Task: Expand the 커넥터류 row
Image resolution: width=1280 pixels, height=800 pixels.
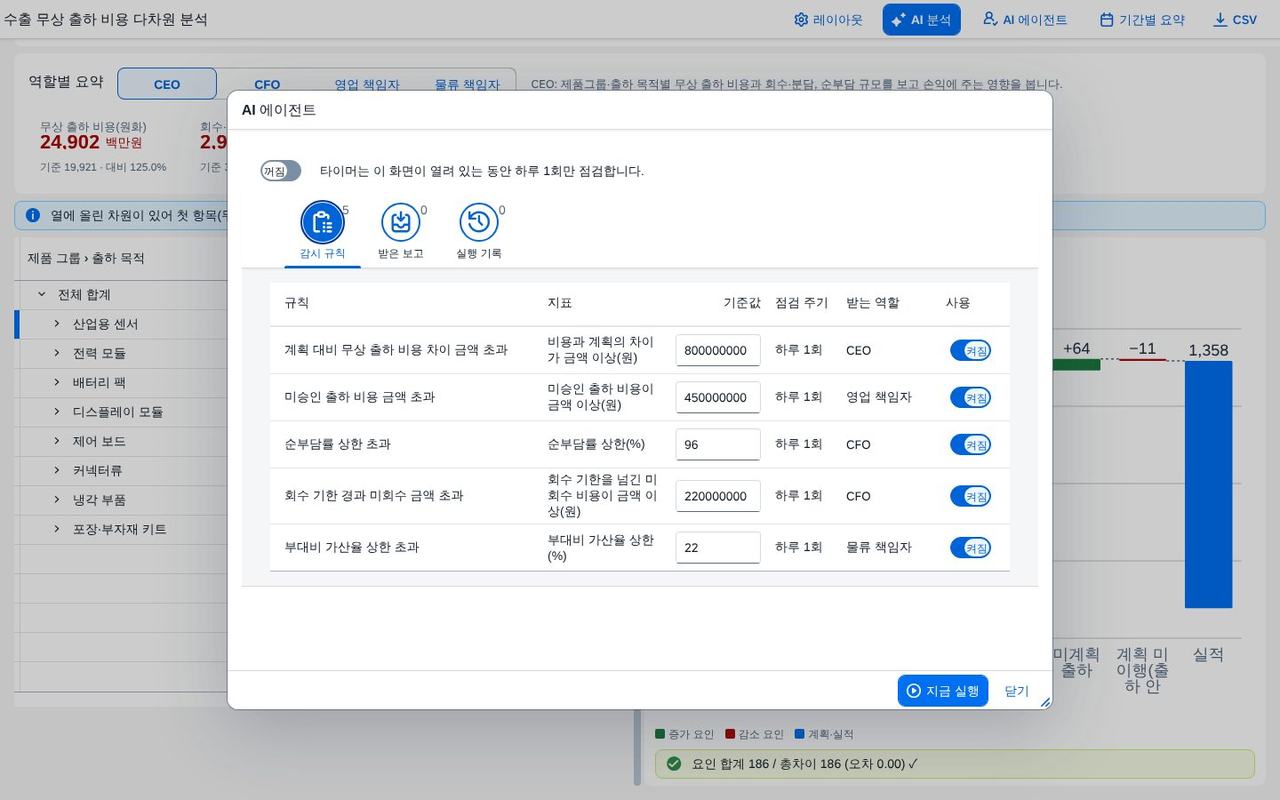Action: coord(57,470)
